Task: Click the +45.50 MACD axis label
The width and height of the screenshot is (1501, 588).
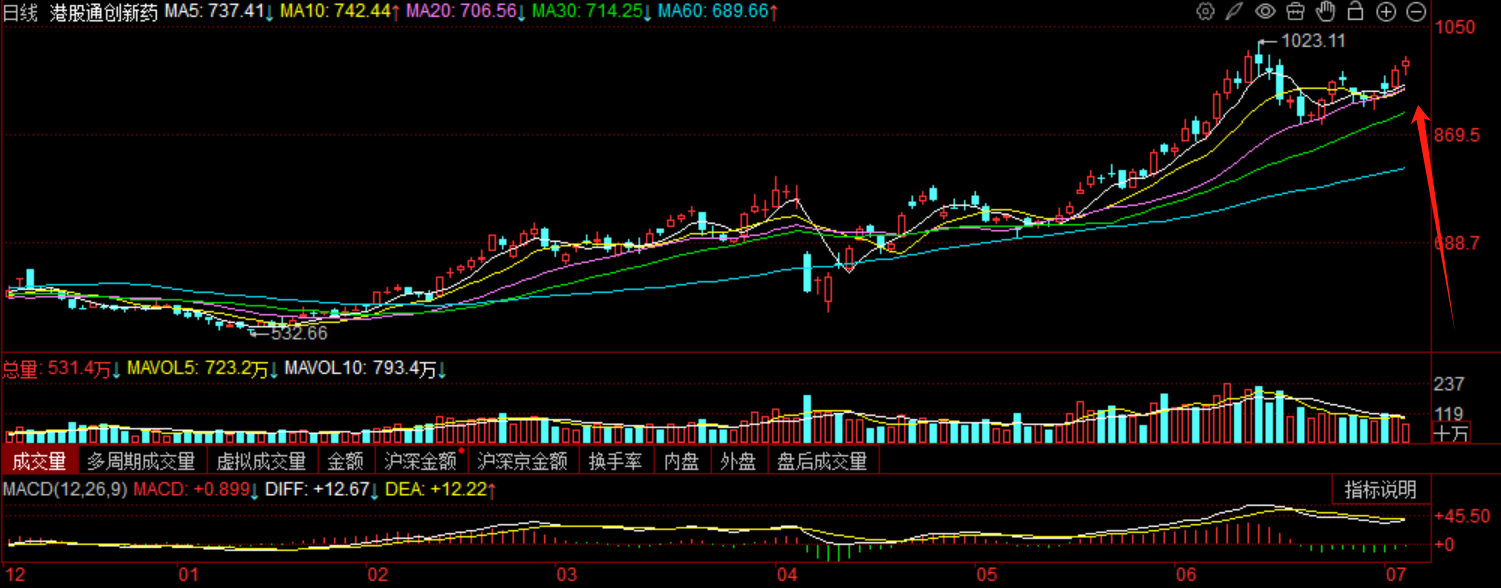Action: tap(1462, 517)
